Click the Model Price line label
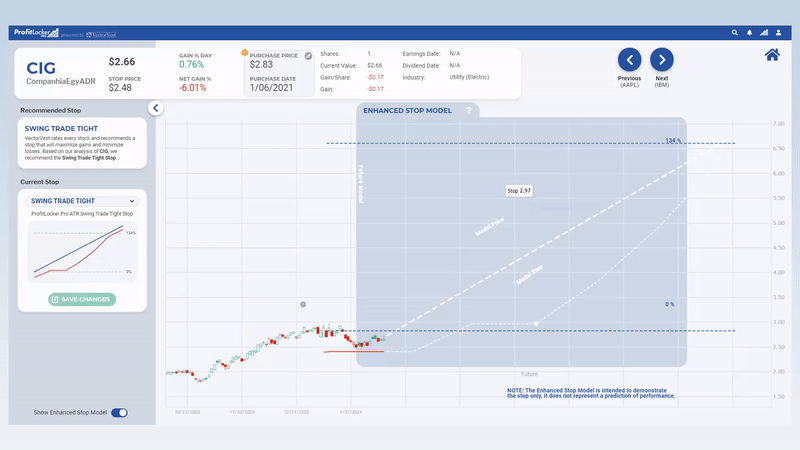 pyautogui.click(x=490, y=227)
